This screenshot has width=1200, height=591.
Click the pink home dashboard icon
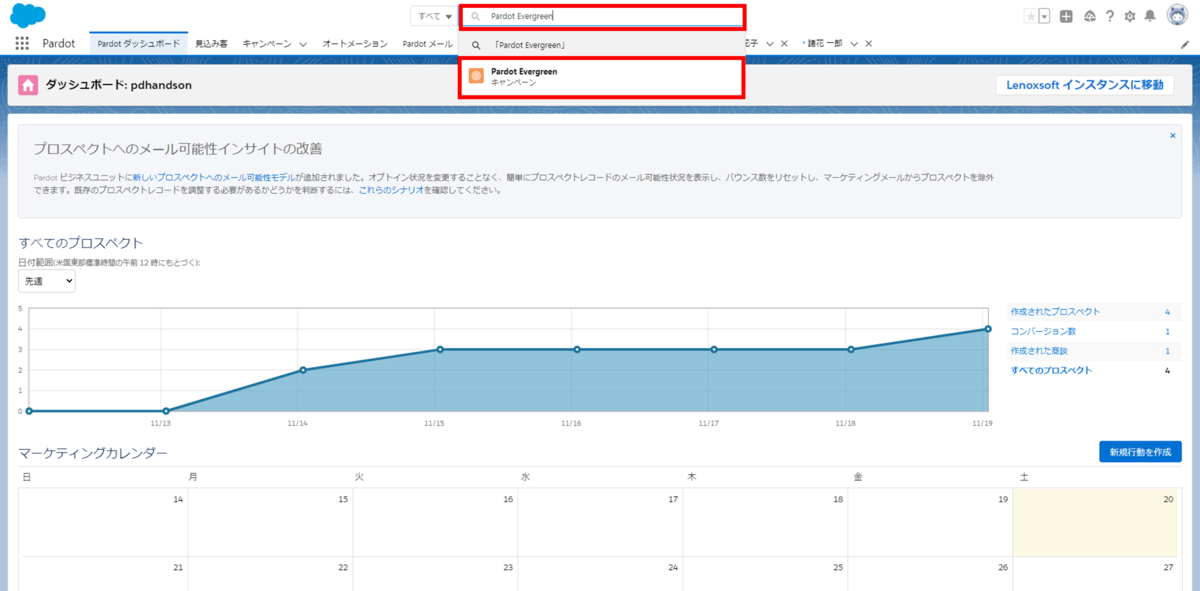[29, 85]
